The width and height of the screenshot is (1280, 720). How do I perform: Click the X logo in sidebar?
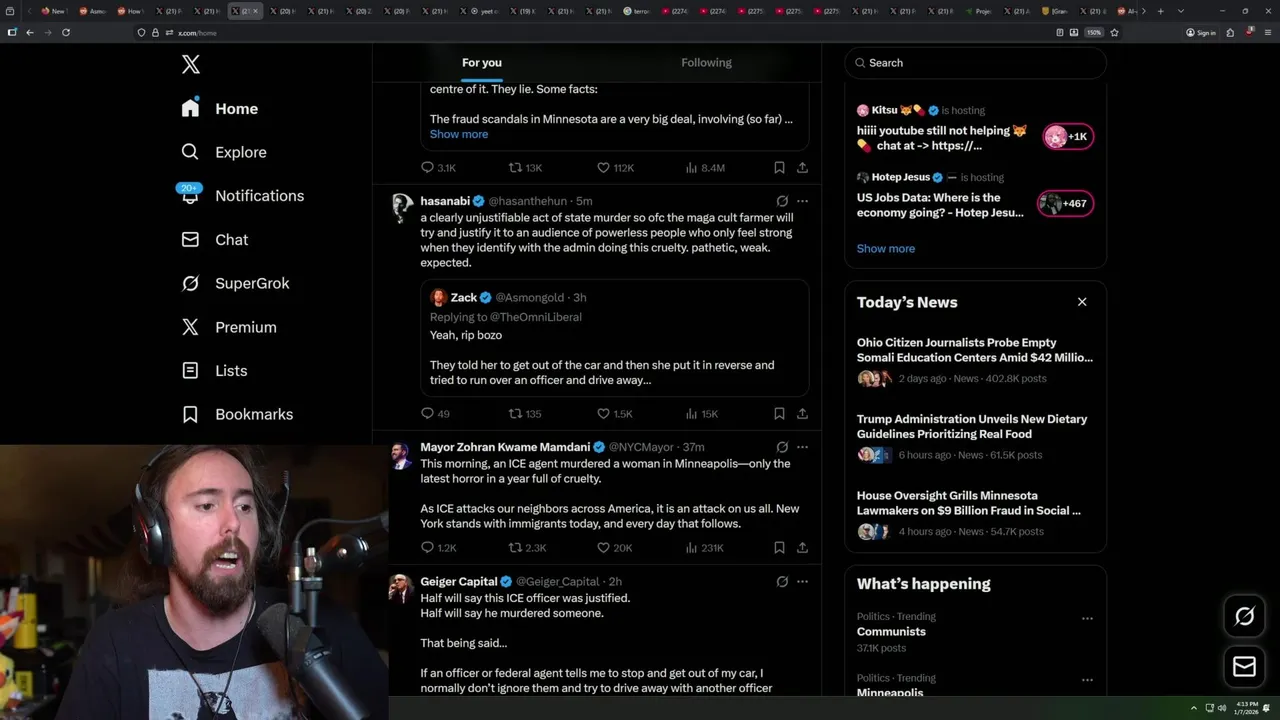coord(191,65)
